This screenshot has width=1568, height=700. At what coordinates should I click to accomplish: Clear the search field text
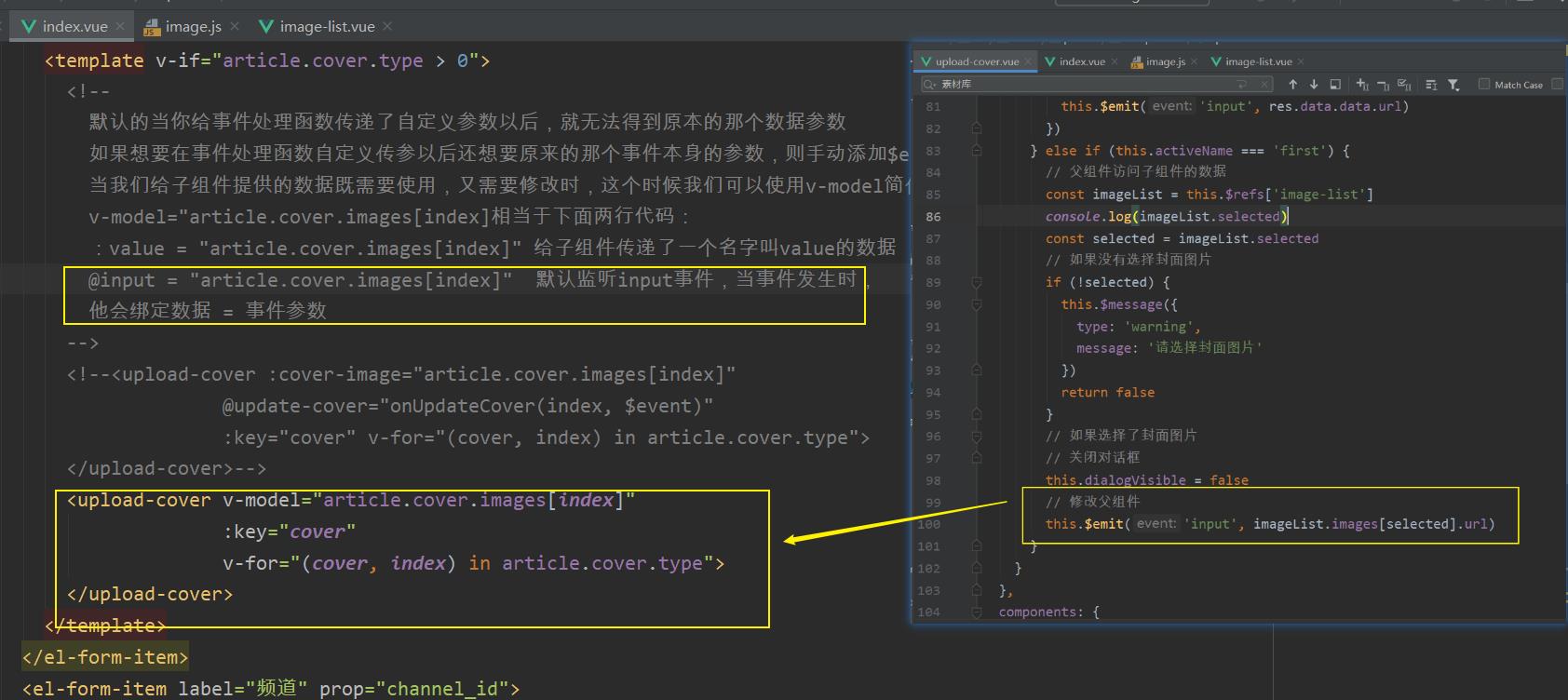tap(1264, 84)
